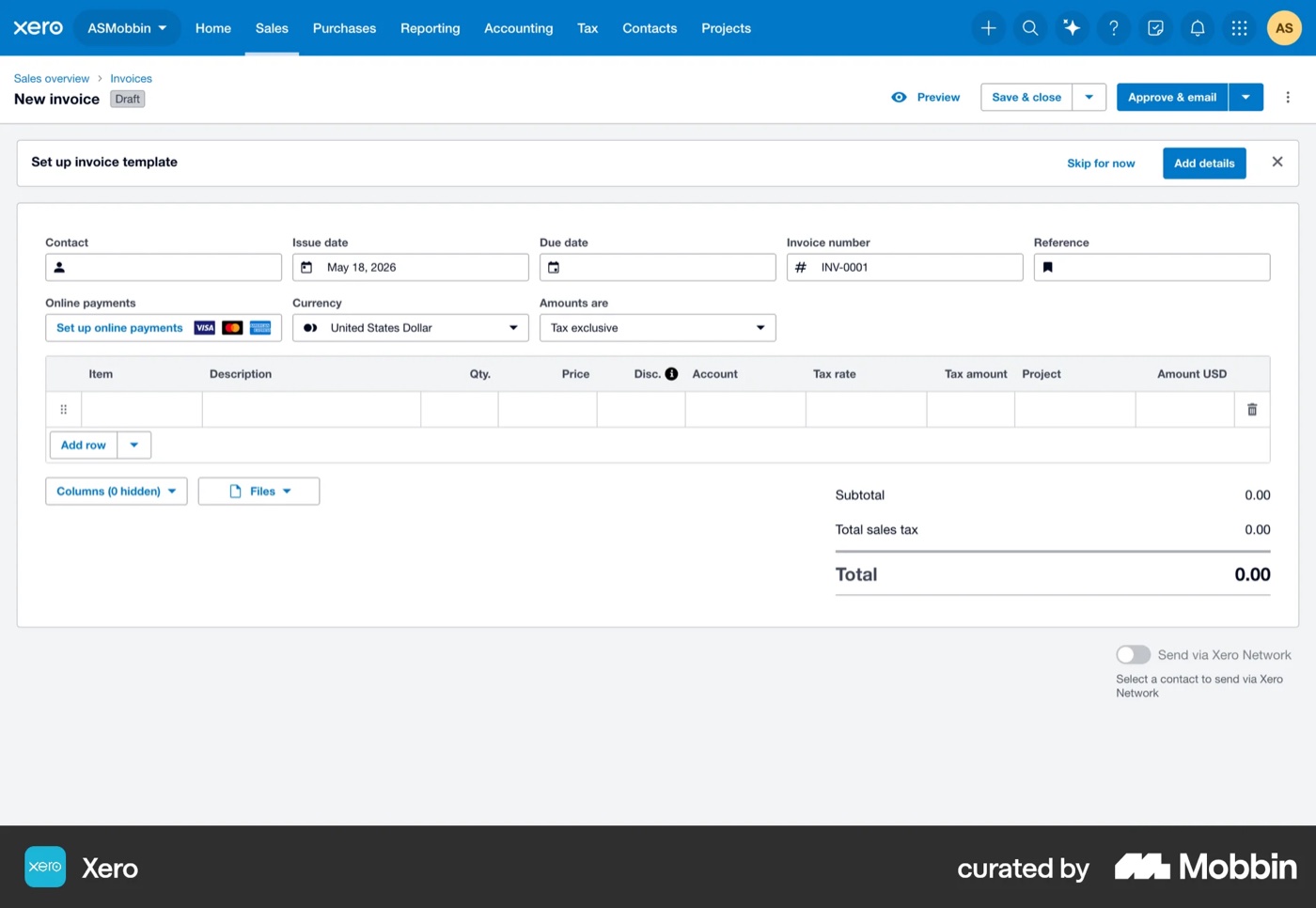Open the quick create plus icon
This screenshot has height=908, width=1316.
pos(988,28)
